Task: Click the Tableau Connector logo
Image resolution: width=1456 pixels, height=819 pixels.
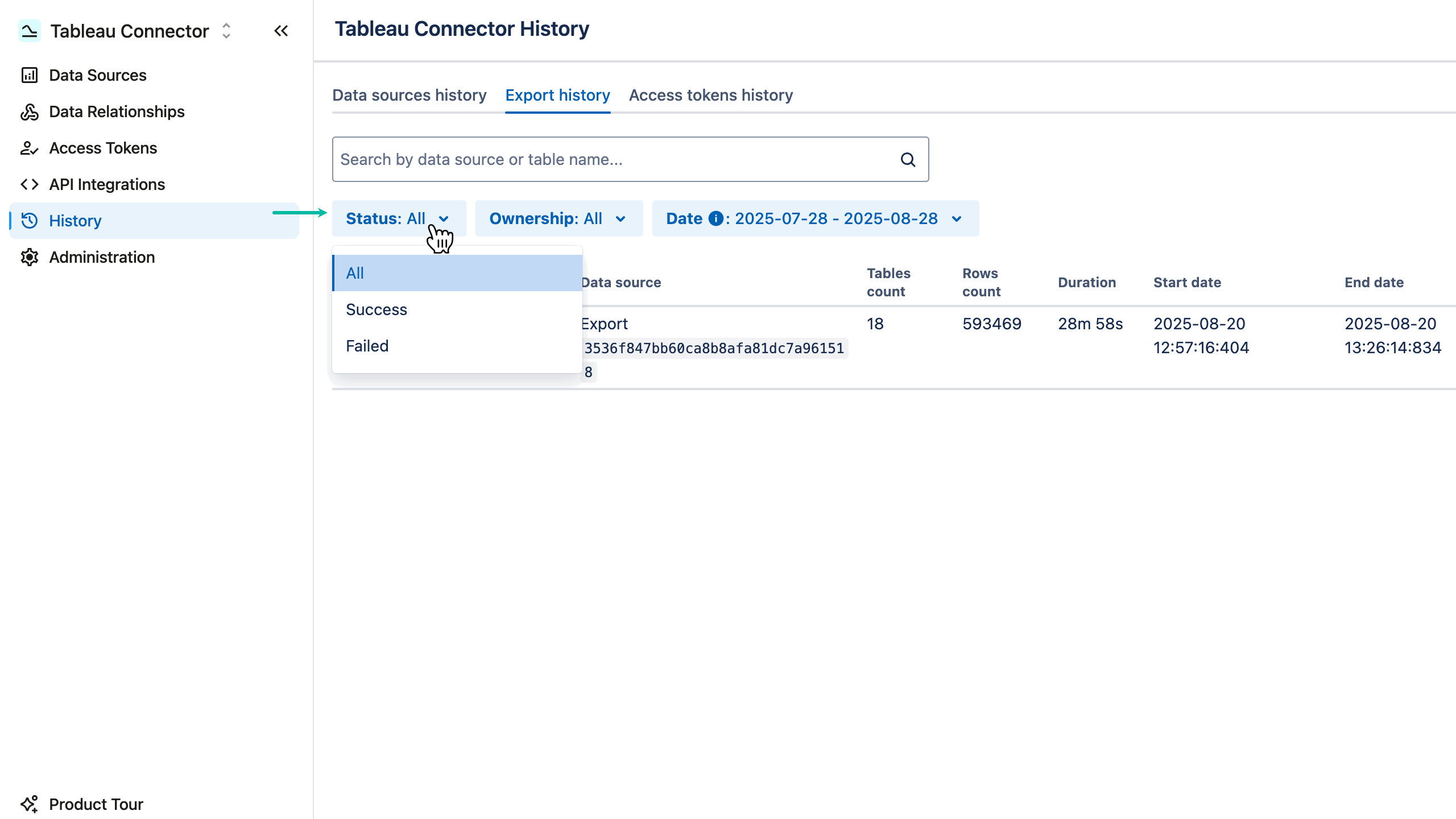Action: click(30, 31)
